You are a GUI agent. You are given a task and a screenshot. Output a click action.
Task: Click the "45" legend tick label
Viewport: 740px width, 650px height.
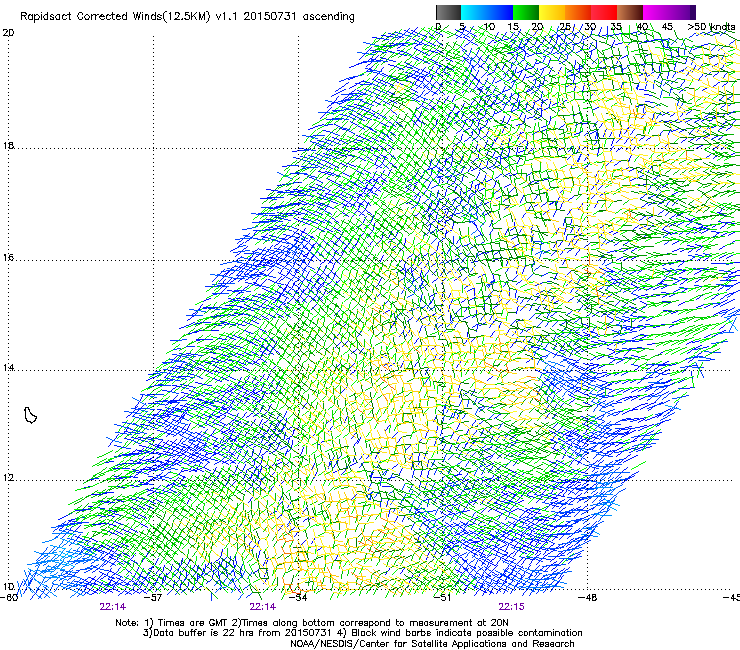pyautogui.click(x=667, y=26)
